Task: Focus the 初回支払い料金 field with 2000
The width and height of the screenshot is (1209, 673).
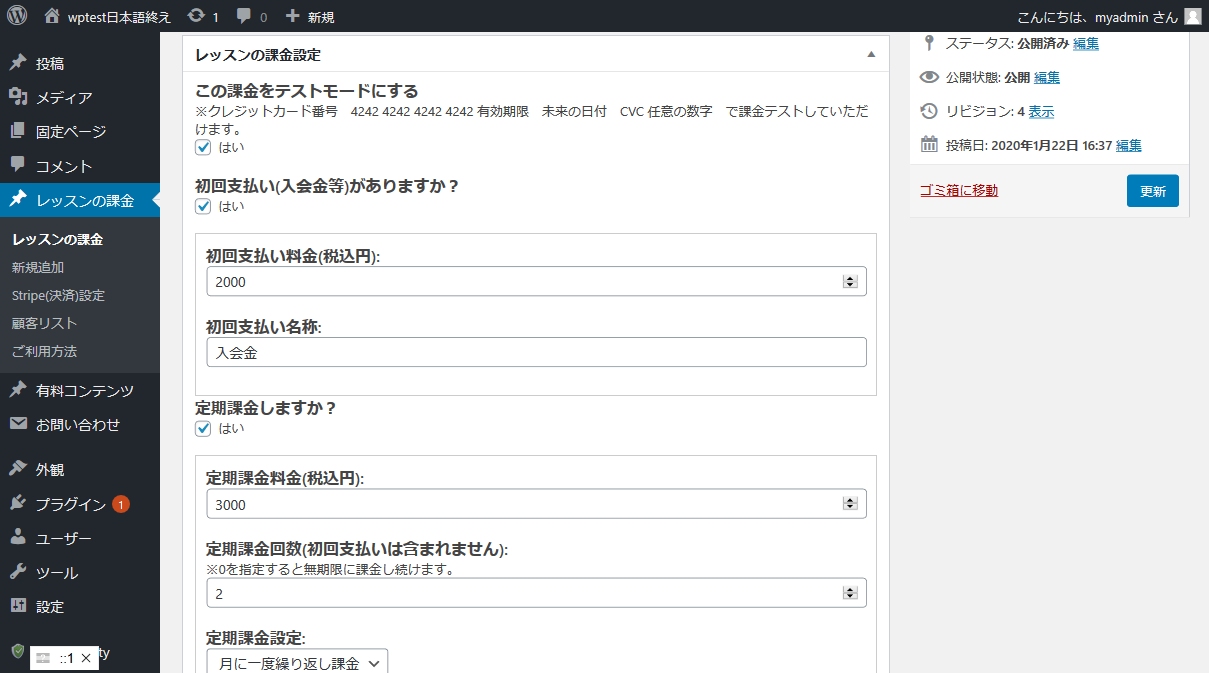Action: click(x=536, y=282)
